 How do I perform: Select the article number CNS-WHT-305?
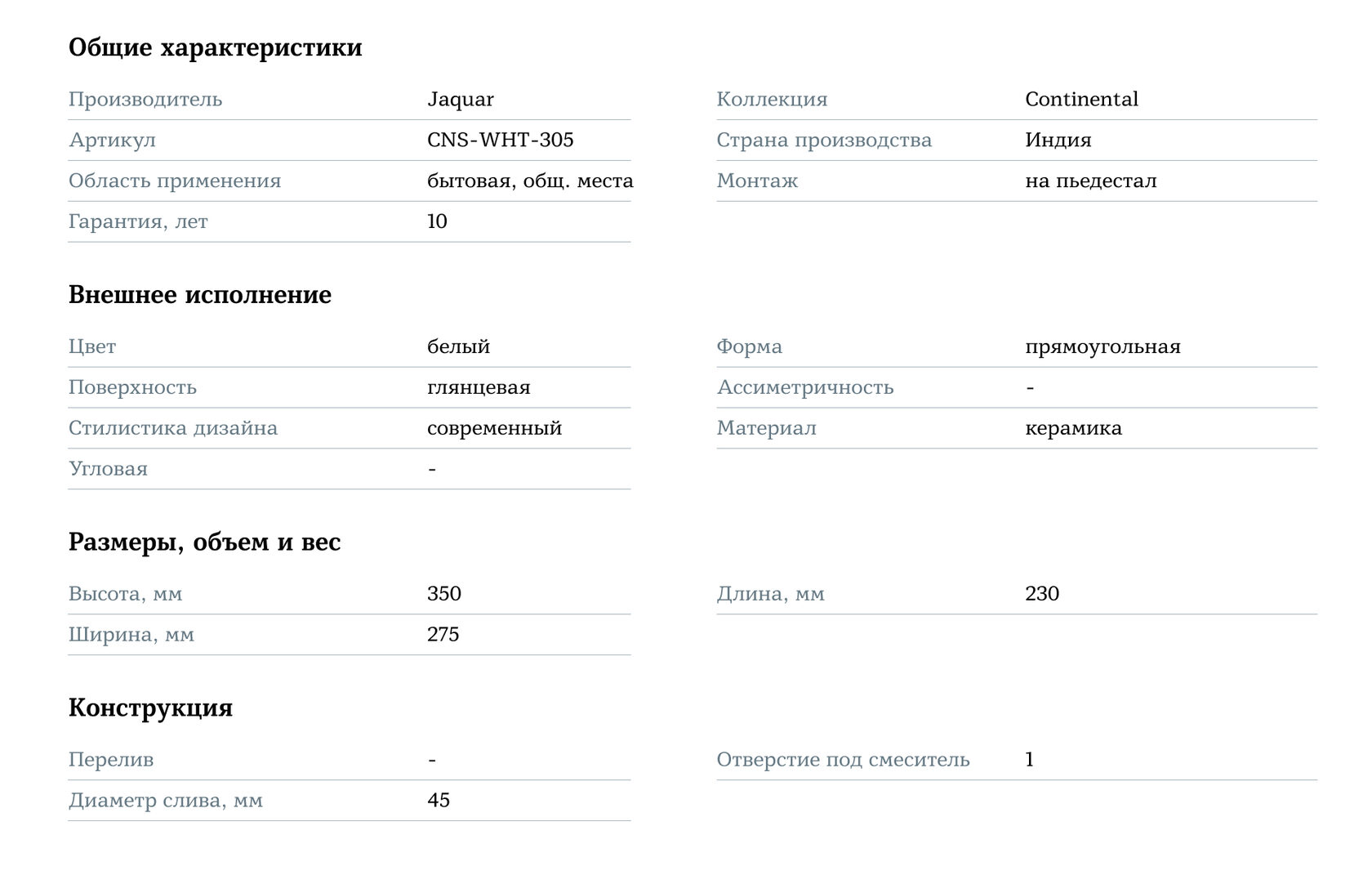[x=500, y=141]
